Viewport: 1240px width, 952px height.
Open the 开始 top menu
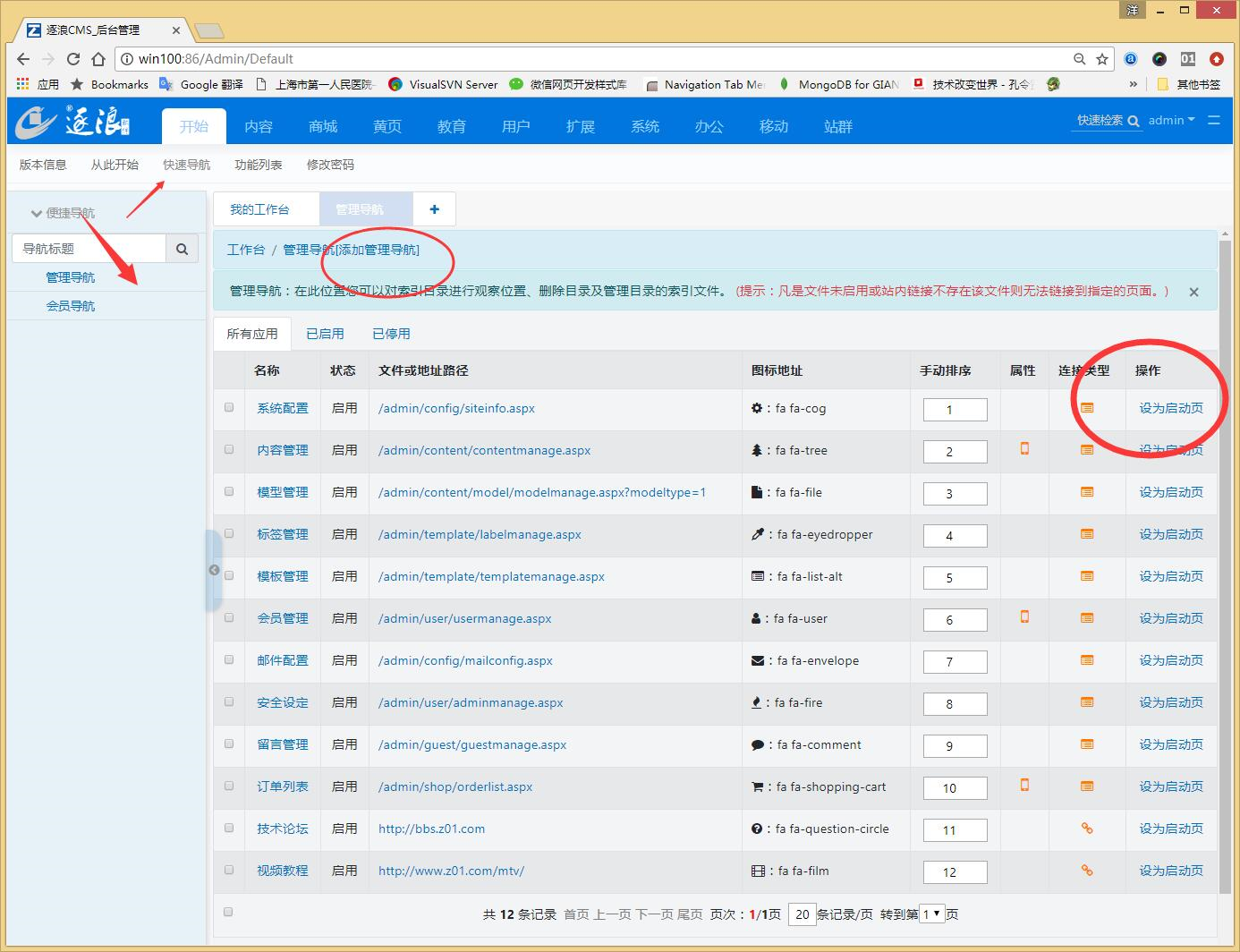tap(194, 126)
